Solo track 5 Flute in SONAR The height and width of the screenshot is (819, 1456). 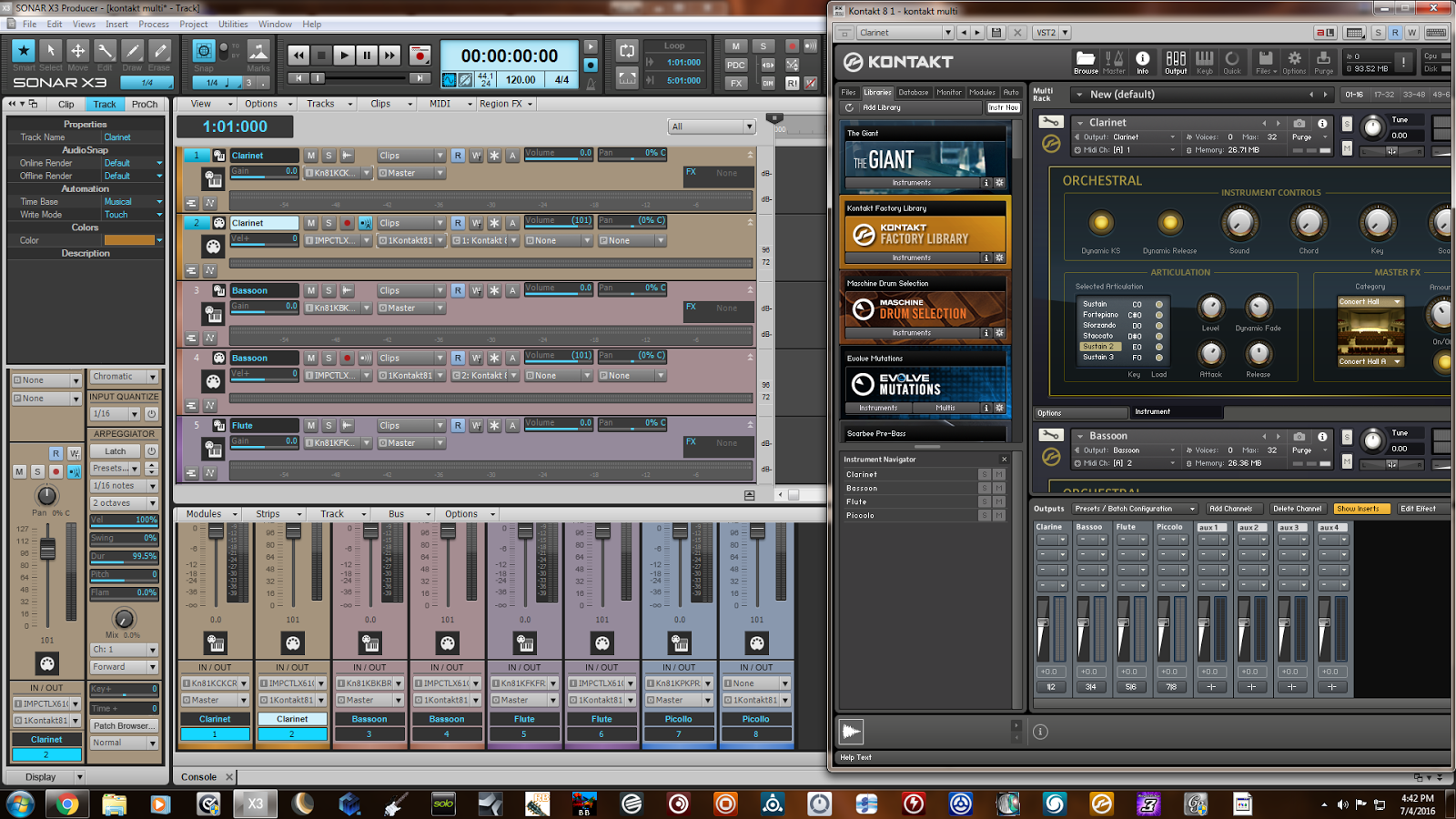click(329, 425)
